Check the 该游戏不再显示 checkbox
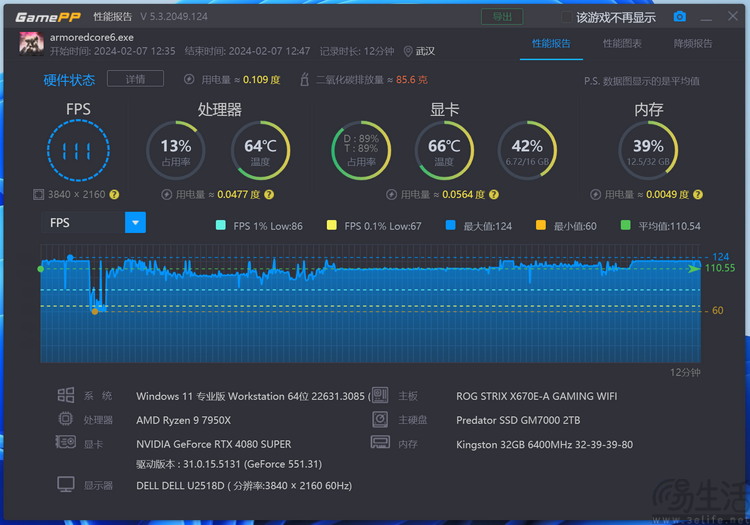 pos(566,17)
